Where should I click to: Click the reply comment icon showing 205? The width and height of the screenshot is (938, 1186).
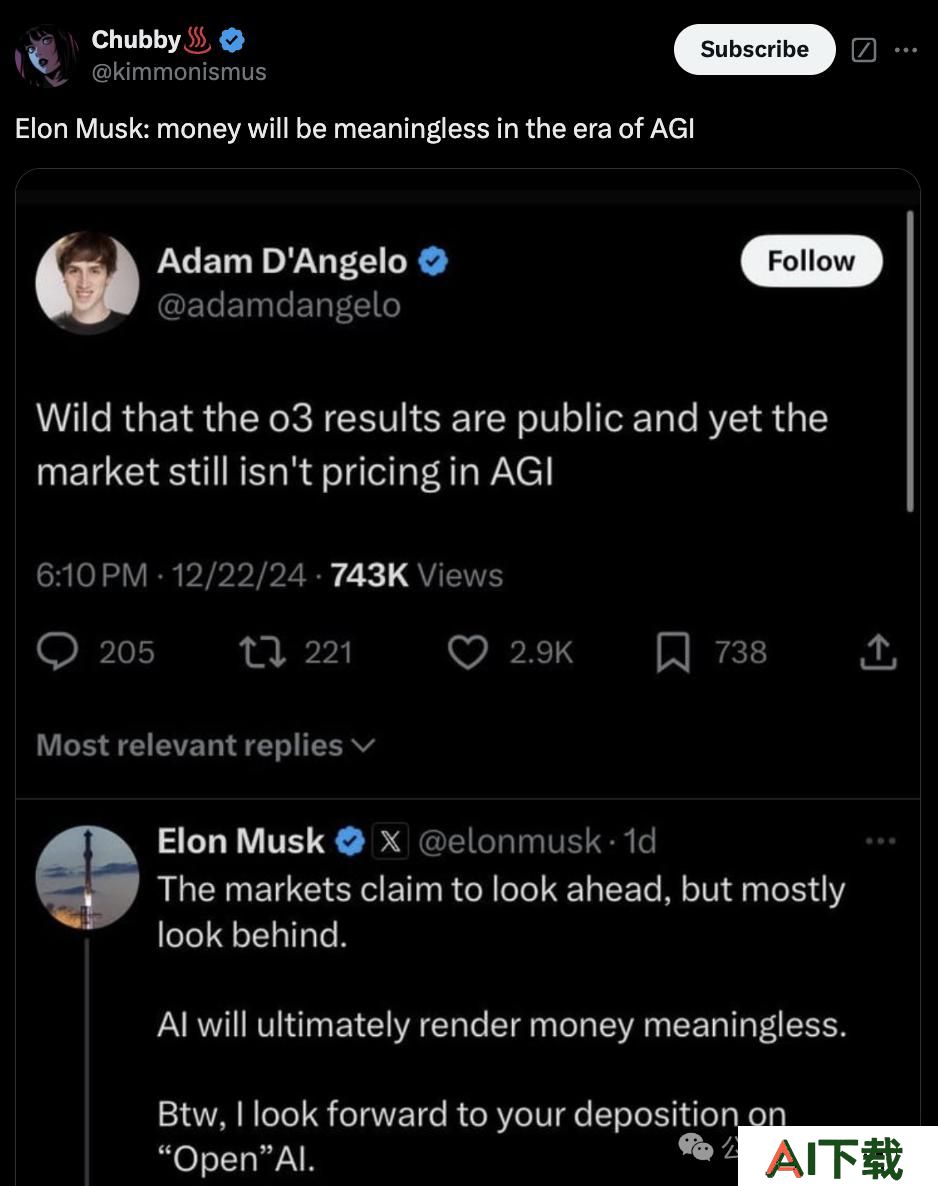(57, 652)
